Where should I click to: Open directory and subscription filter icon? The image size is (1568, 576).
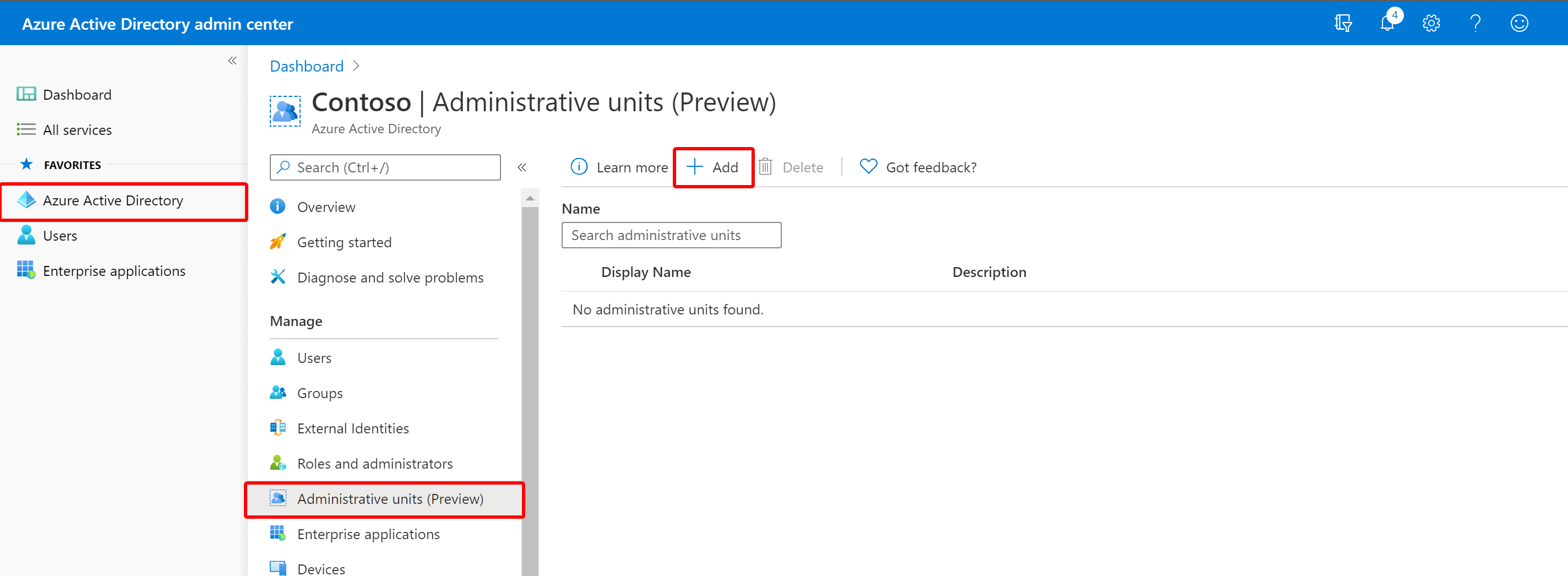[x=1343, y=23]
